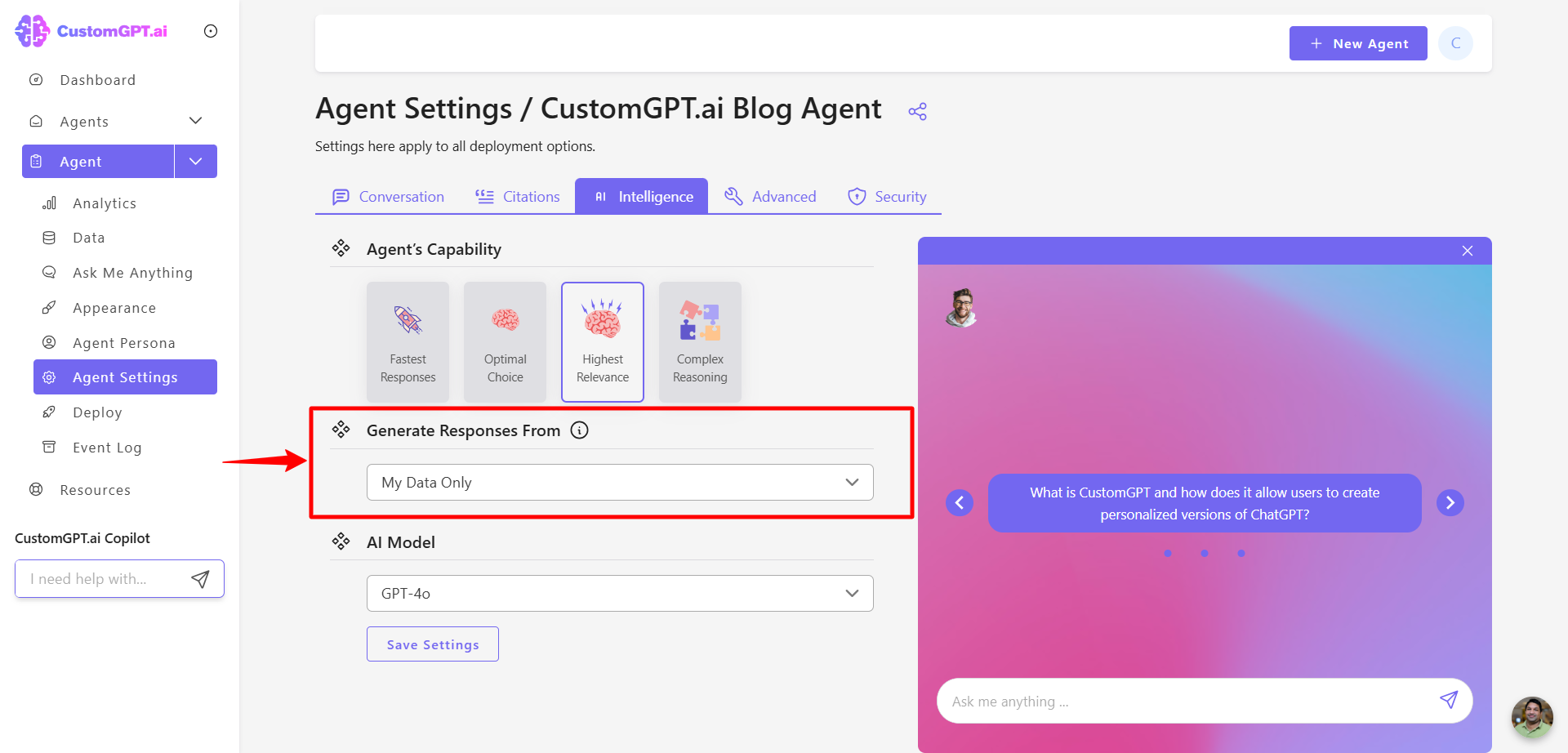Click the icon beside the Agent's Capability heading
The image size is (1568, 753).
tap(341, 248)
